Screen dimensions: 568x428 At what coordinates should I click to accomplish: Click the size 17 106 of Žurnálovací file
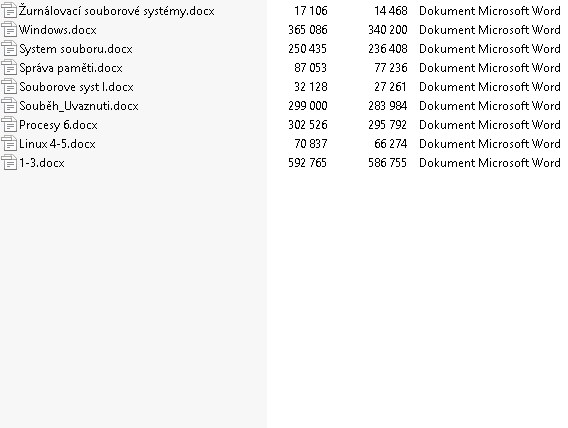[311, 11]
